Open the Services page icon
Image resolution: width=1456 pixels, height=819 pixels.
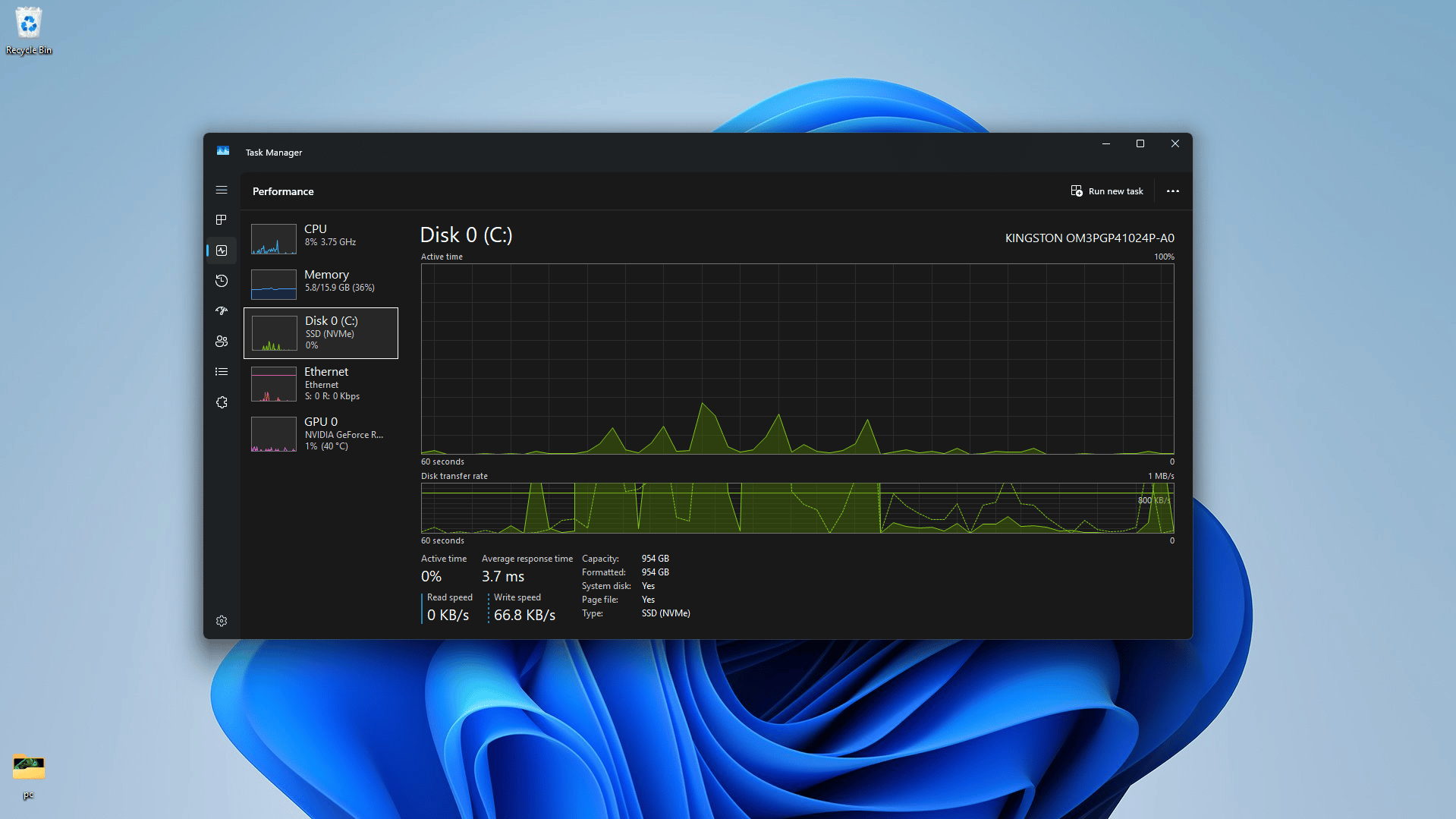(222, 402)
